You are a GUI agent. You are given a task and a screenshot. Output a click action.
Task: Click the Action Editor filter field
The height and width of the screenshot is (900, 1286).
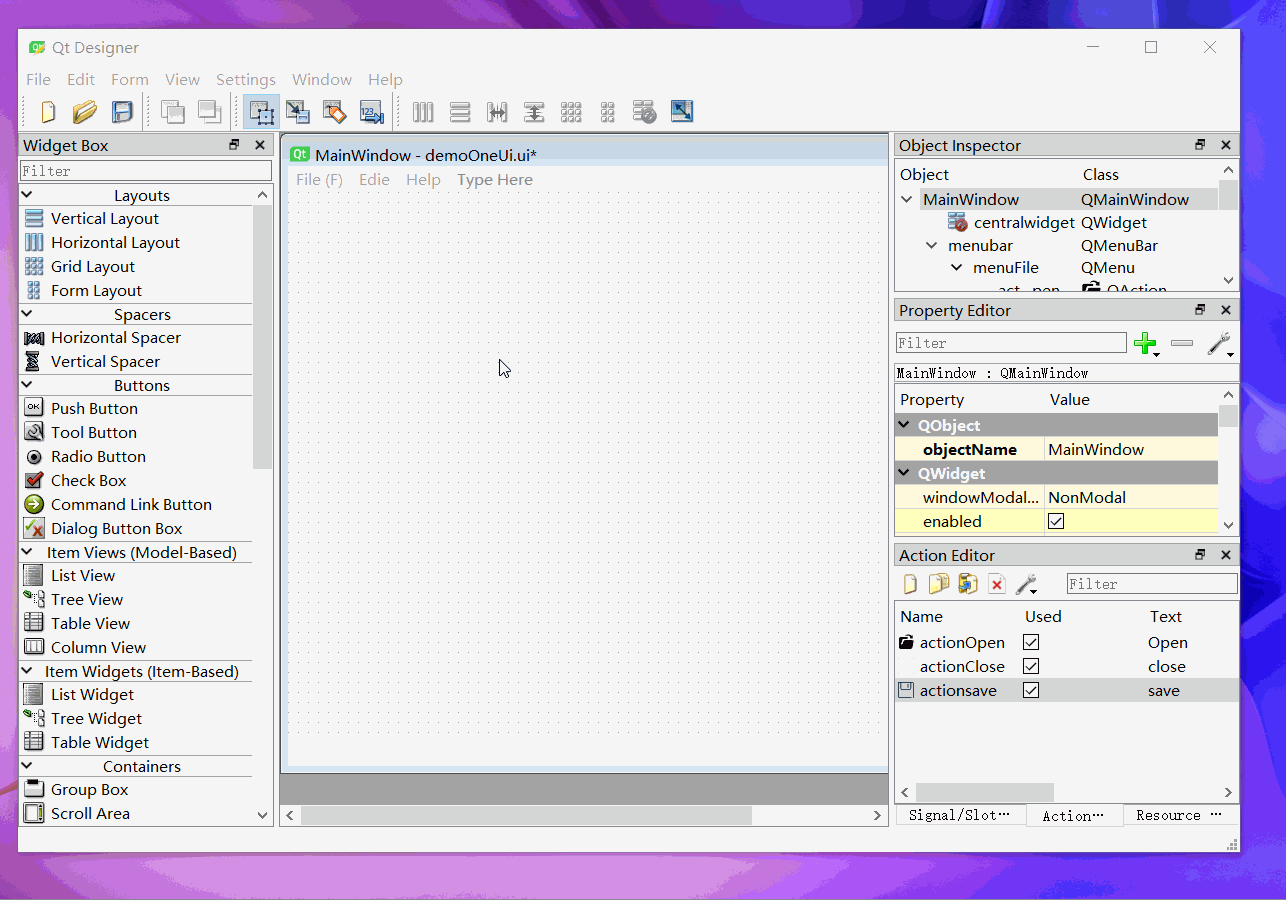pos(1152,584)
